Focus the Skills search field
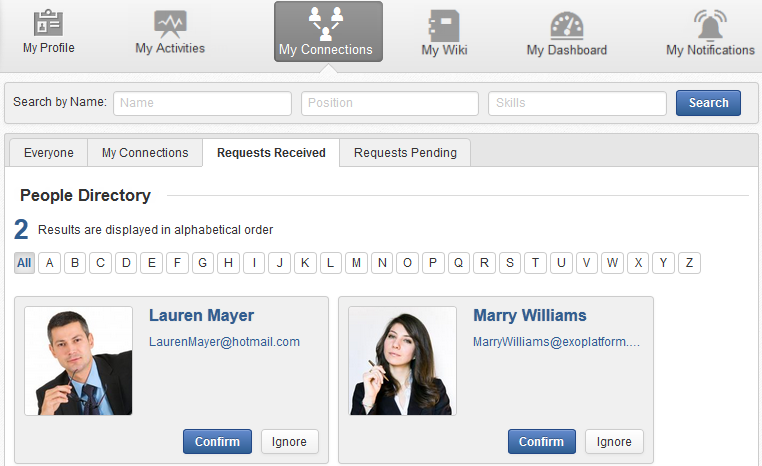Screen dimensions: 762x466 pos(577,103)
